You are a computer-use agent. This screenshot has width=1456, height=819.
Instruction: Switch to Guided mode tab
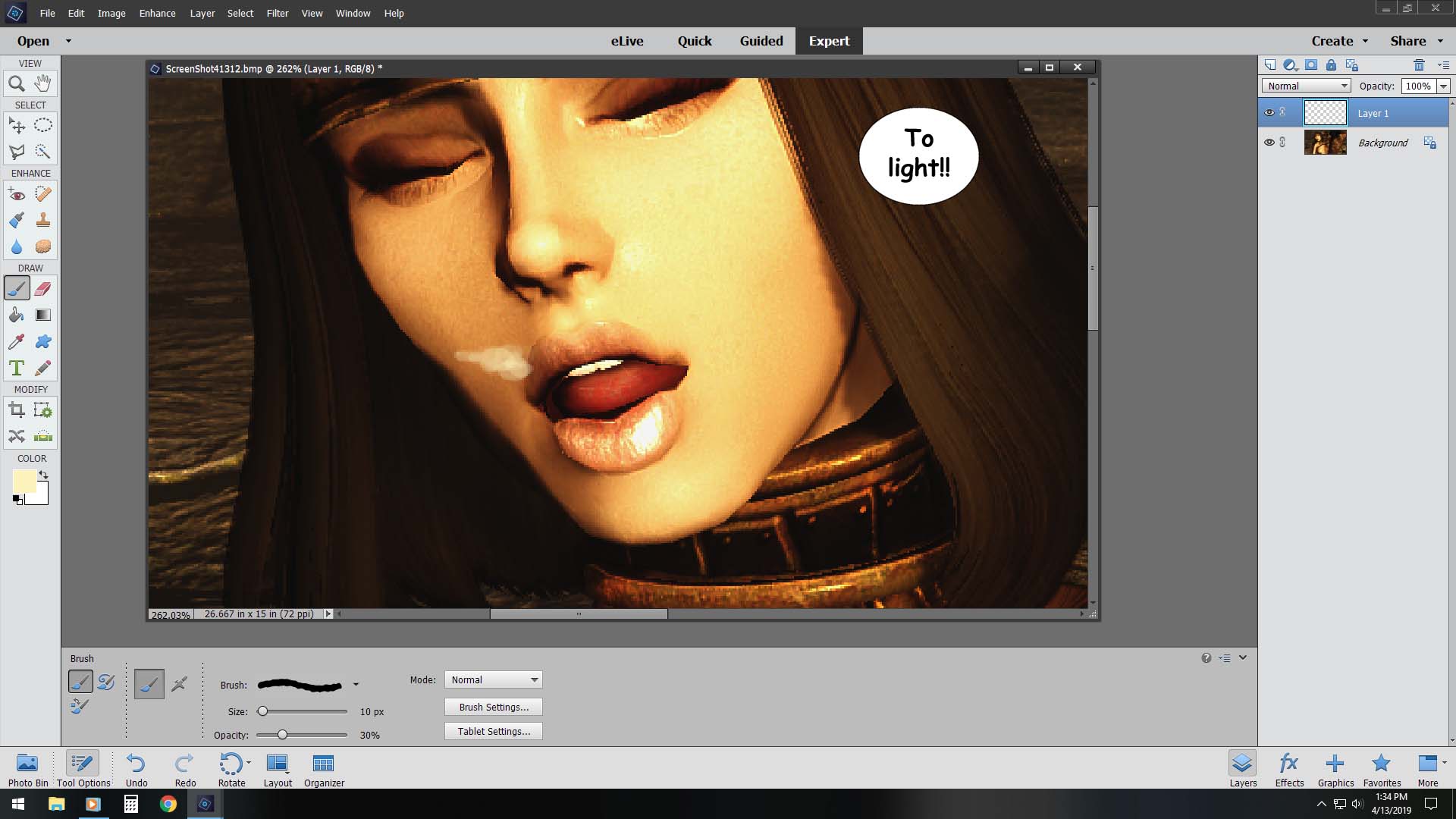tap(761, 41)
